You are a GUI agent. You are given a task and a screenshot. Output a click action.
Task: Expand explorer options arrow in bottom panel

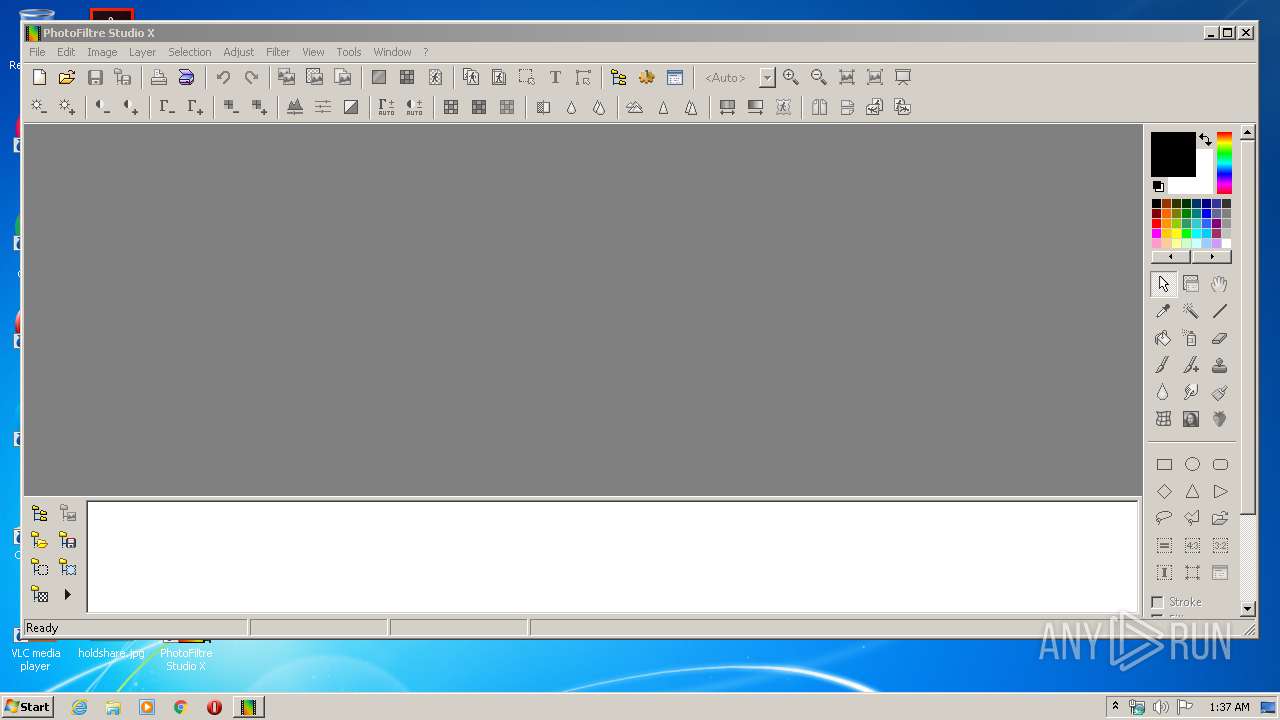[68, 594]
